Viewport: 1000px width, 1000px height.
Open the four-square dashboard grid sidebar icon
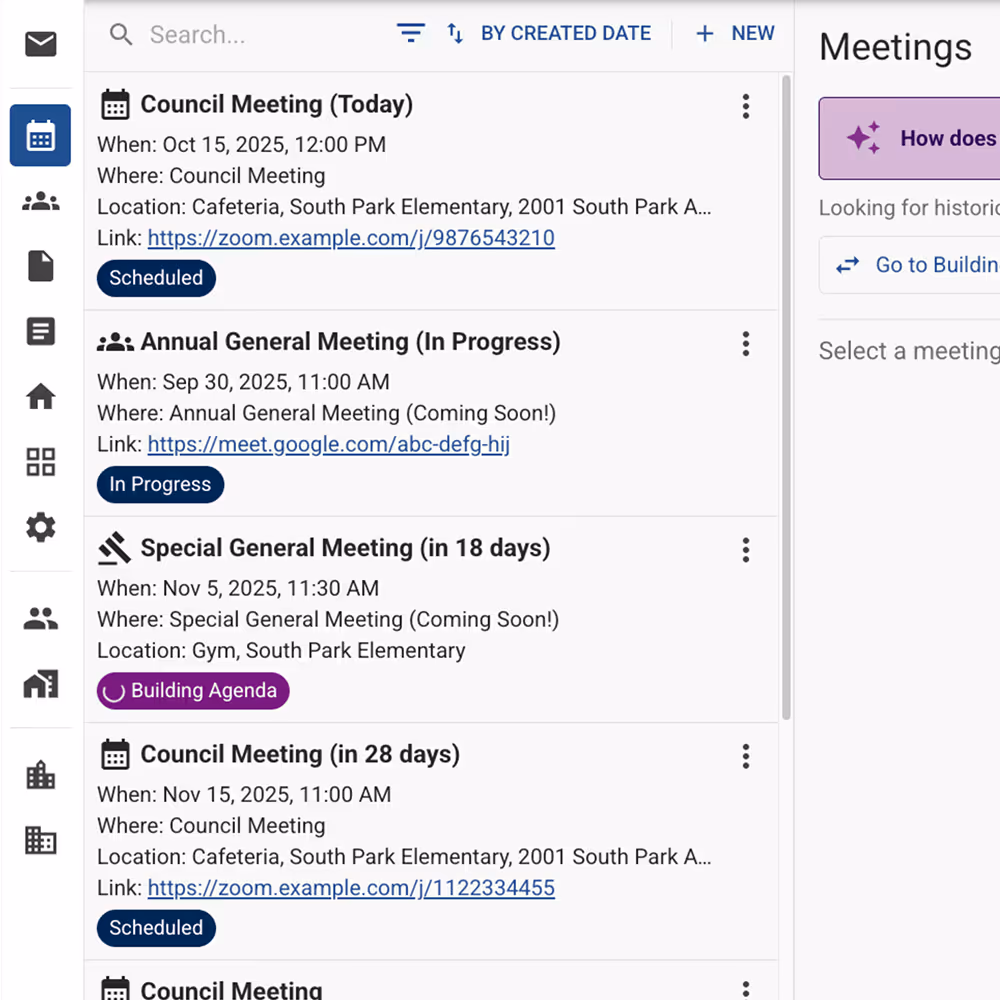pyautogui.click(x=41, y=462)
